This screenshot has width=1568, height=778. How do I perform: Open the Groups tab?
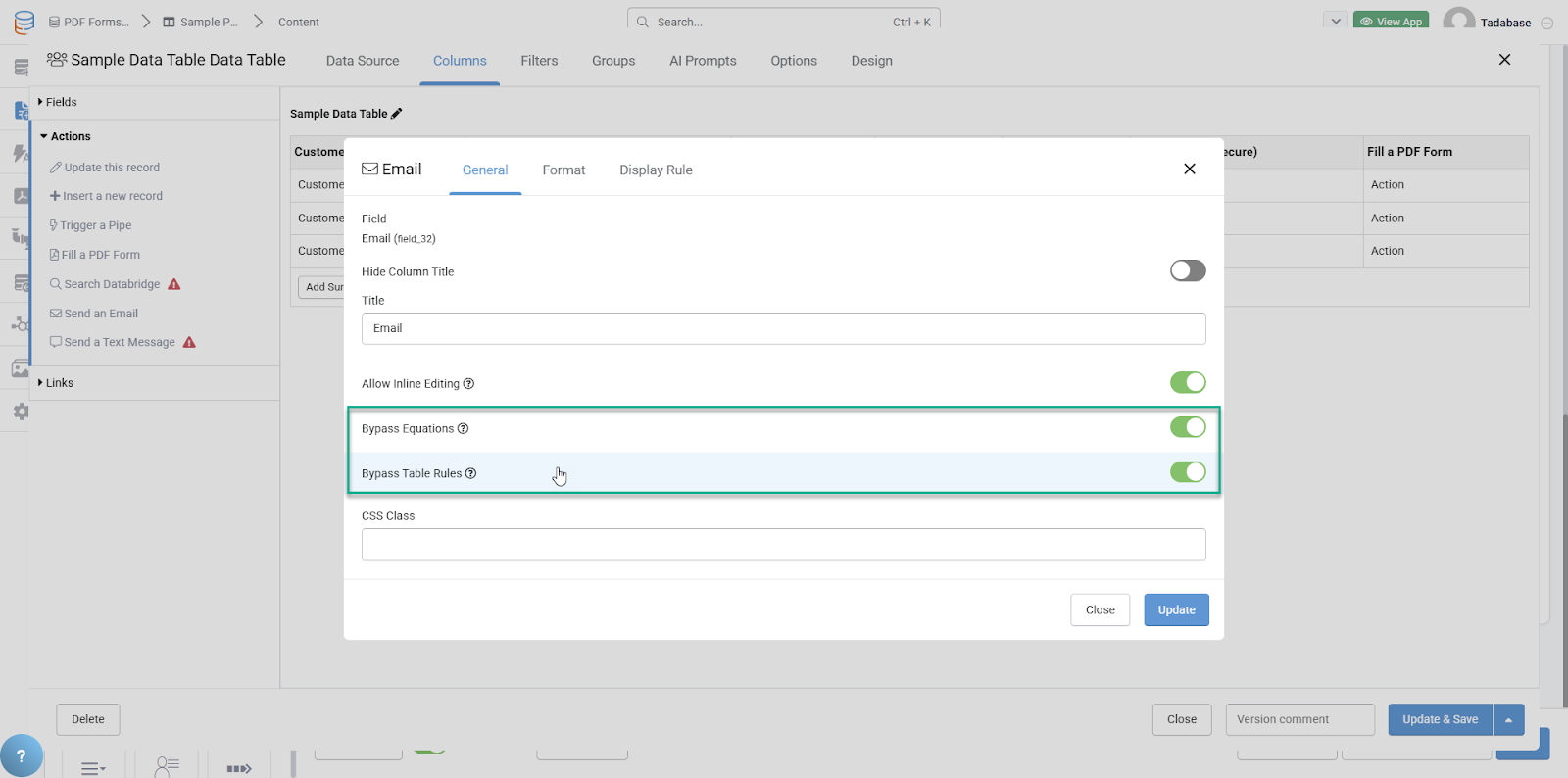point(613,61)
